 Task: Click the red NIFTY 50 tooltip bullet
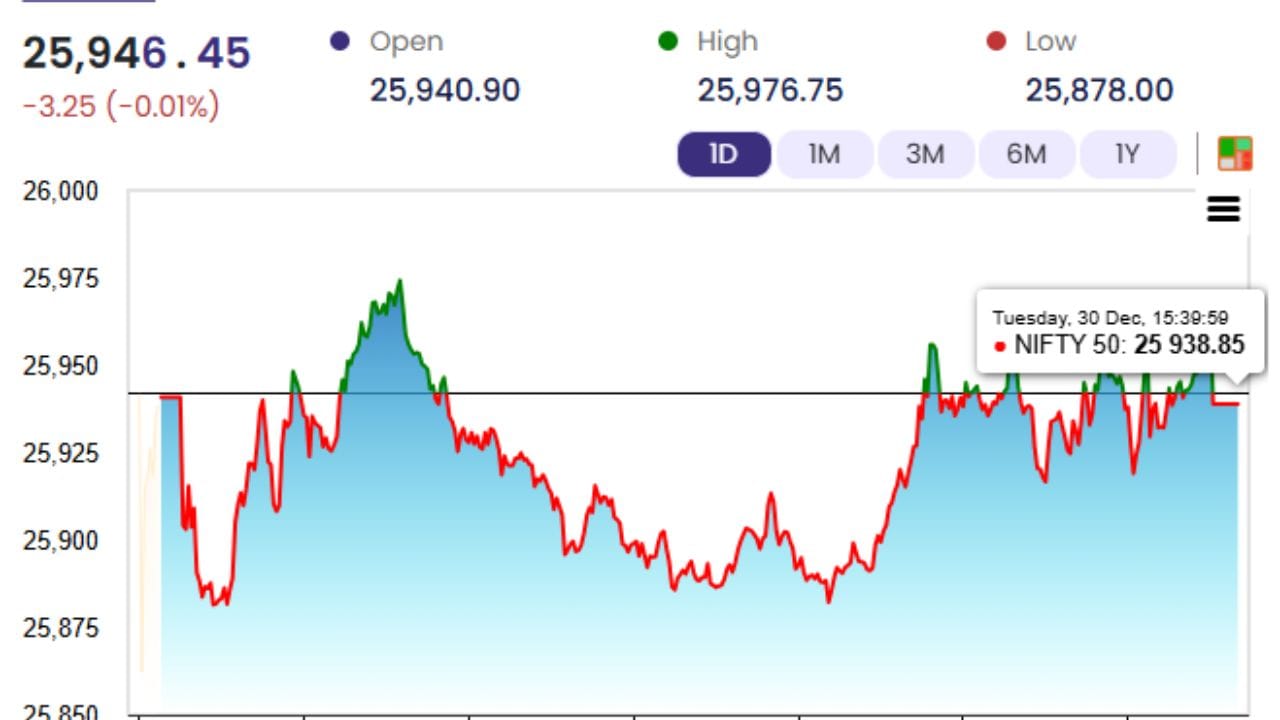point(1000,346)
